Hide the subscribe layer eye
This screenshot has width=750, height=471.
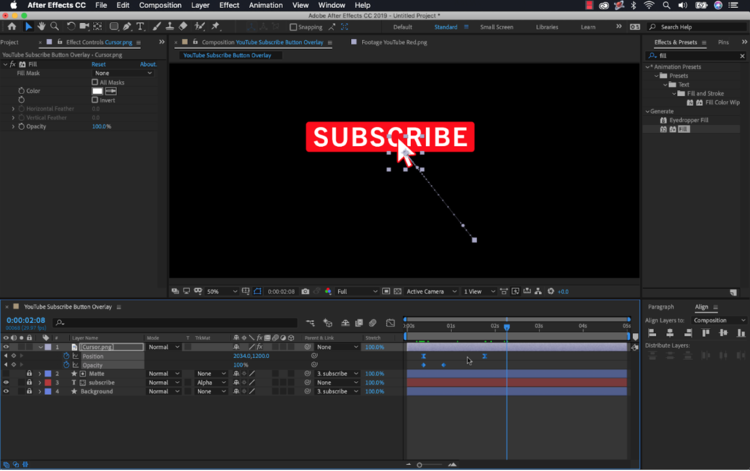(6, 383)
